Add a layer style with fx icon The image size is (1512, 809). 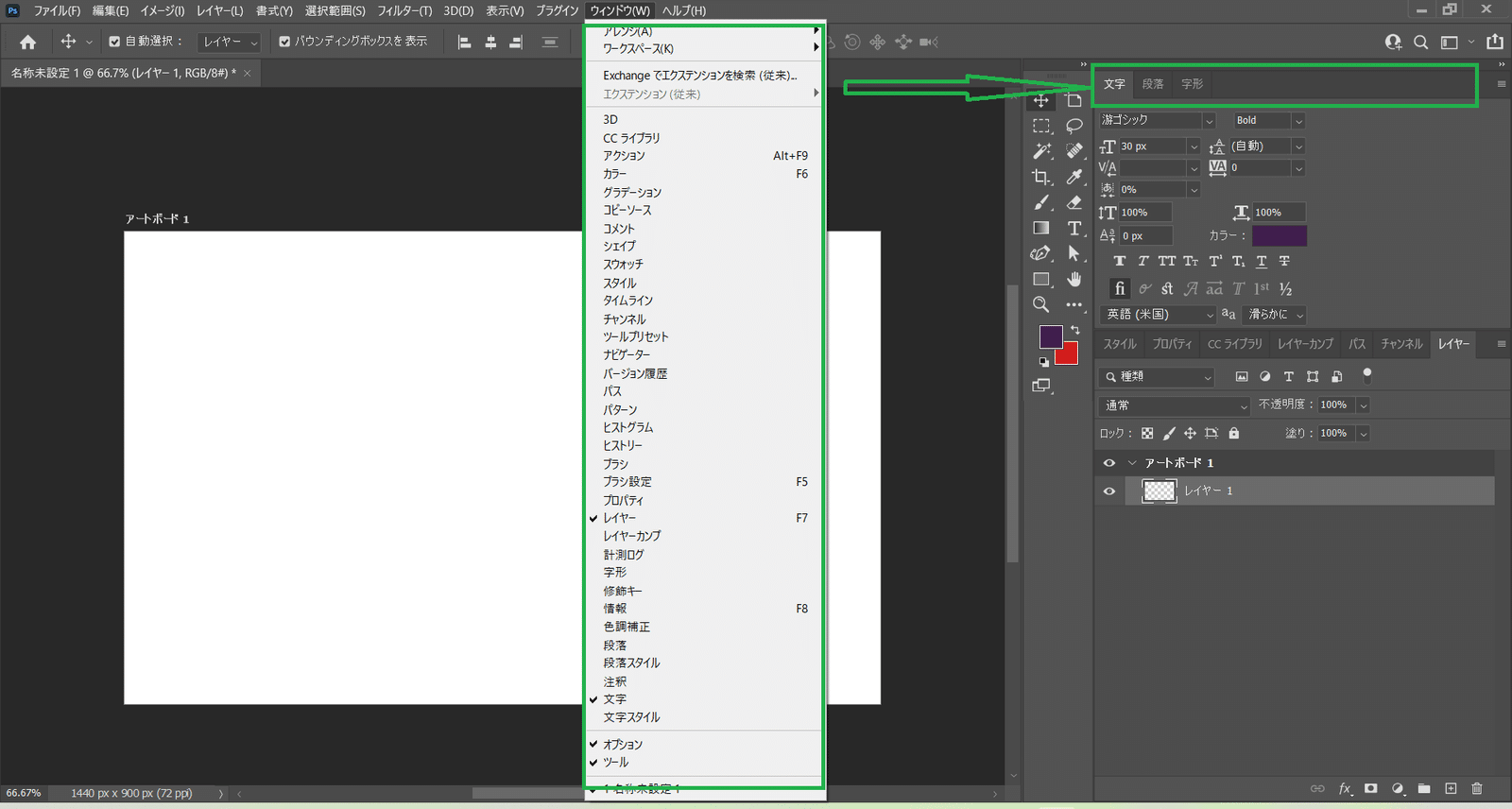point(1345,788)
